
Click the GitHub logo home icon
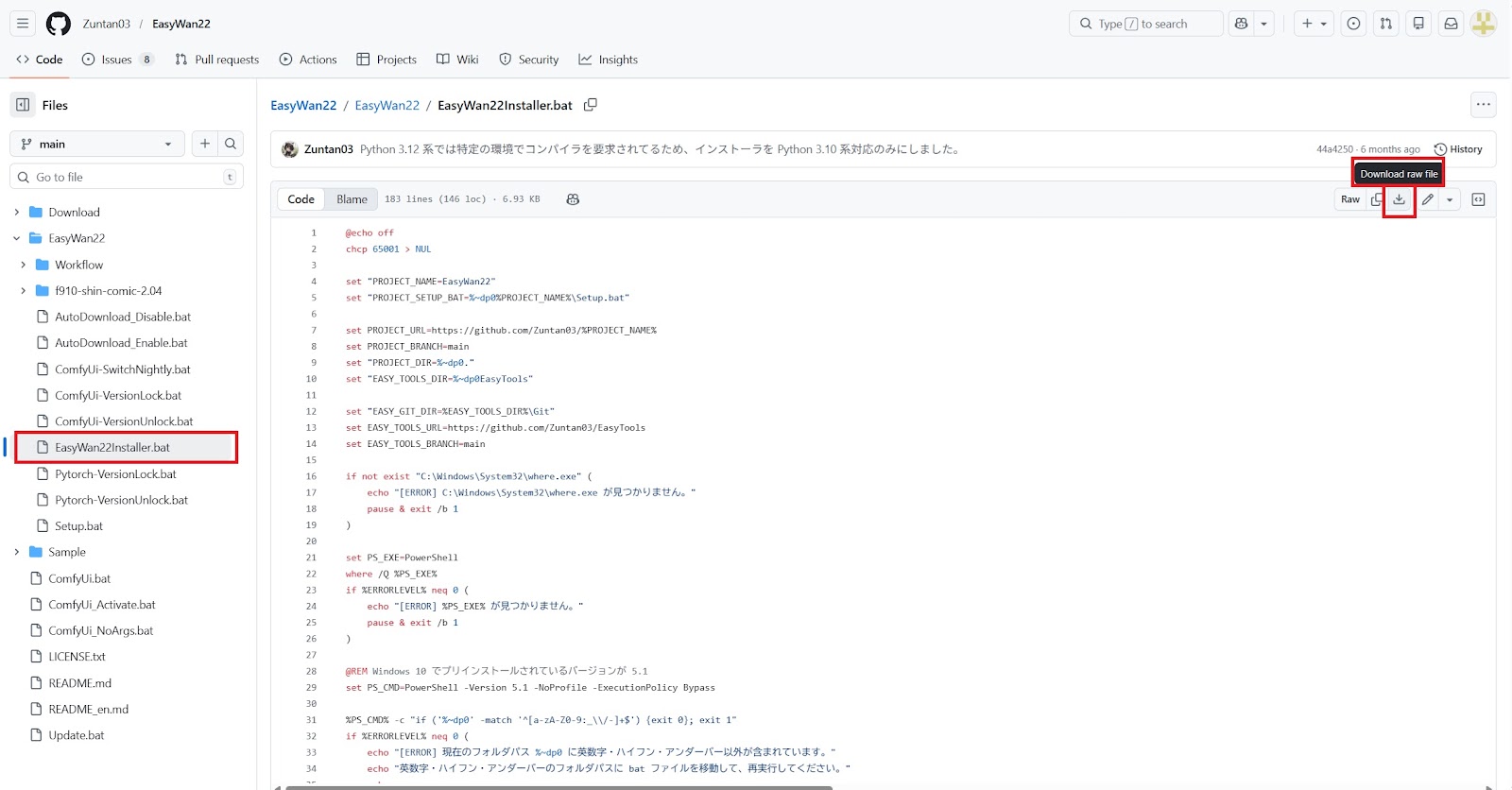59,24
